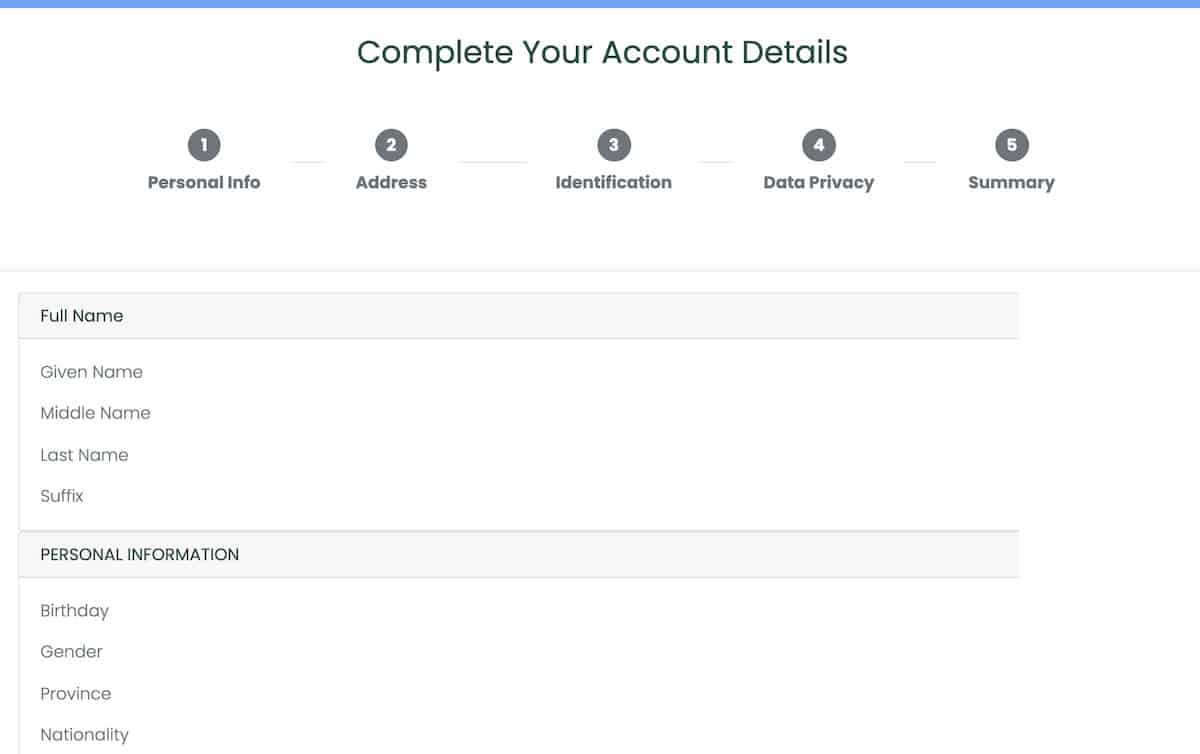Go to the Personal Info step label

coord(204,182)
